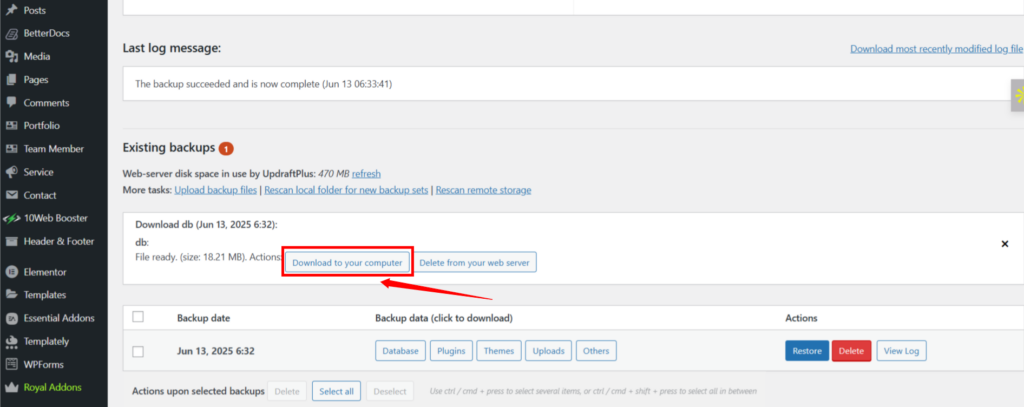Click the blue Restore button
Viewport: 1024px width, 407px height.
[807, 351]
